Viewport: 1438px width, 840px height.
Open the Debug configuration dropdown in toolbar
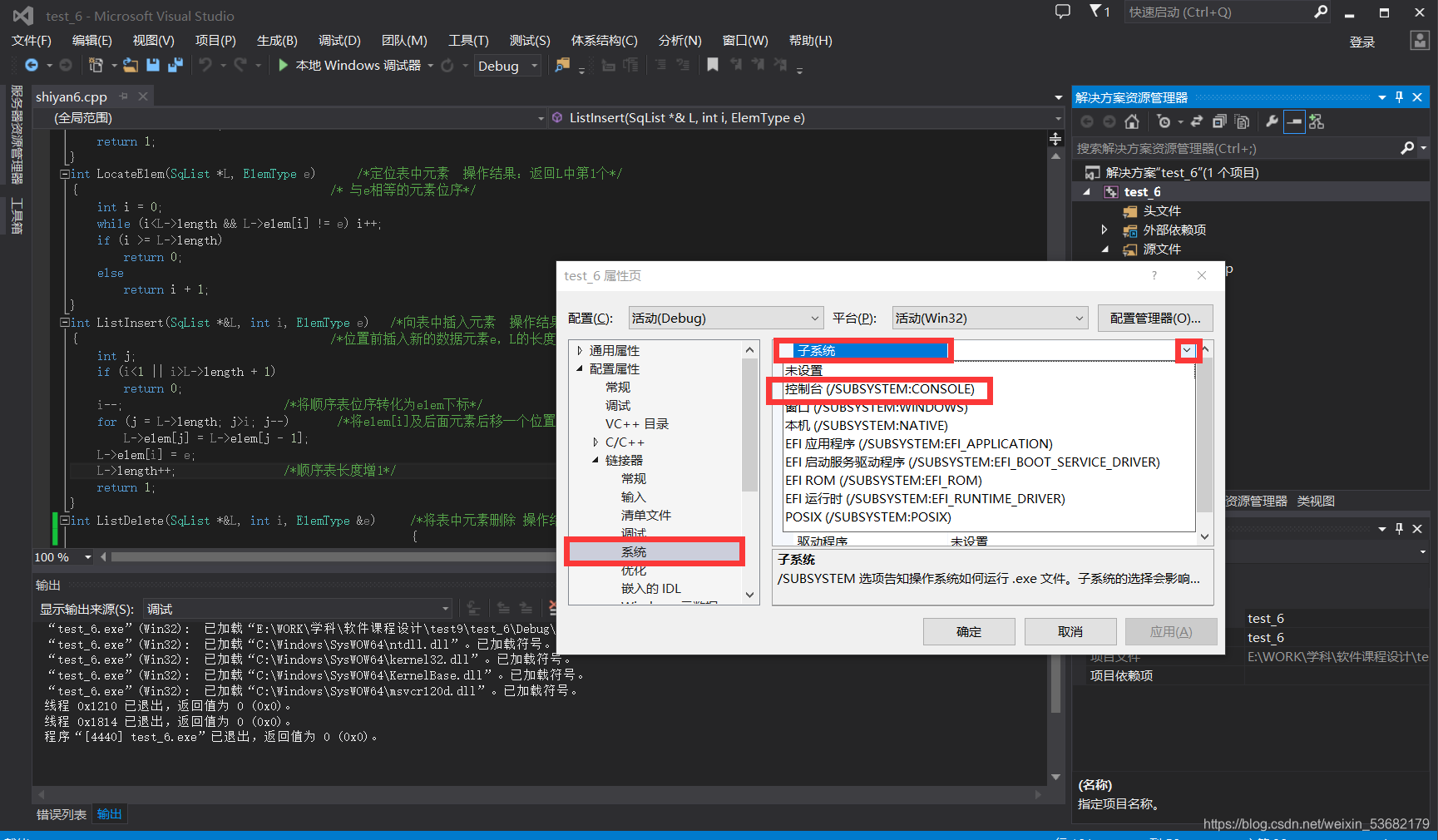point(508,66)
